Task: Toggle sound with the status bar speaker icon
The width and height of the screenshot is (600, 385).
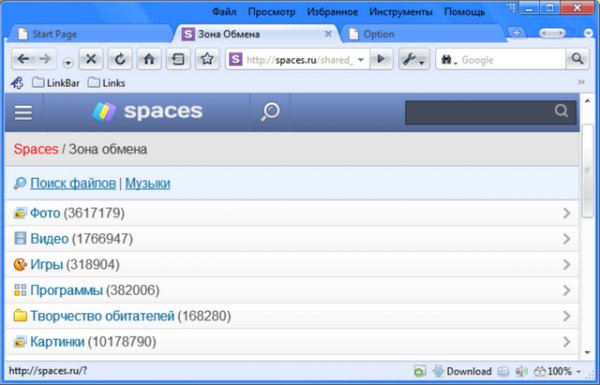Action: click(521, 371)
